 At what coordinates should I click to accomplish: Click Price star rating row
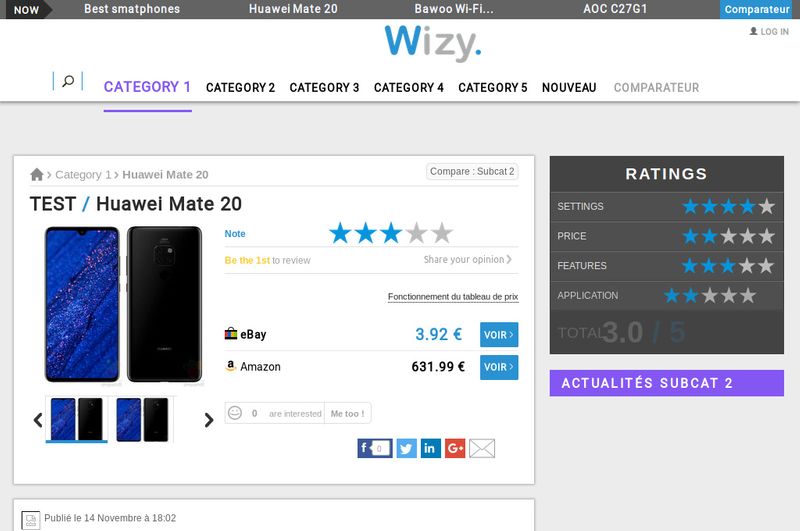pyautogui.click(x=667, y=236)
